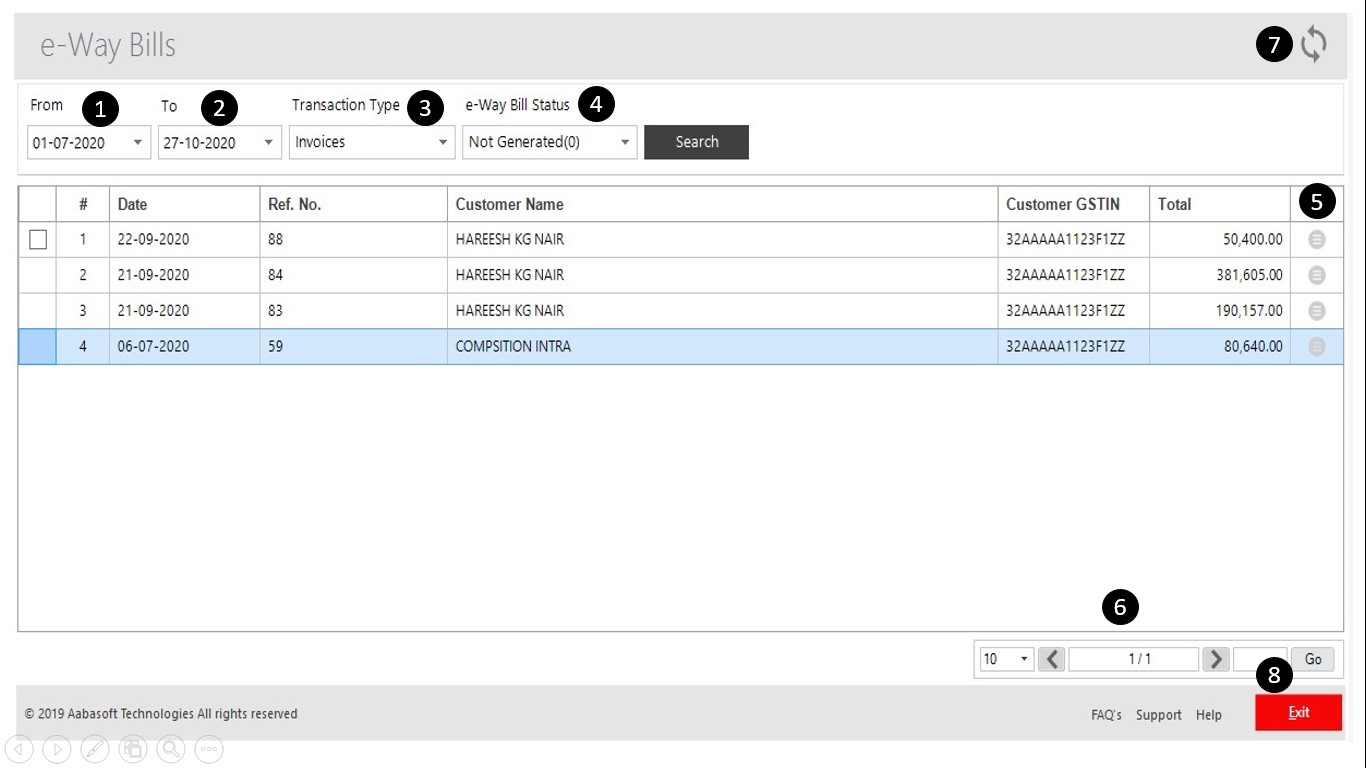Click the red Exit button

1298,713
